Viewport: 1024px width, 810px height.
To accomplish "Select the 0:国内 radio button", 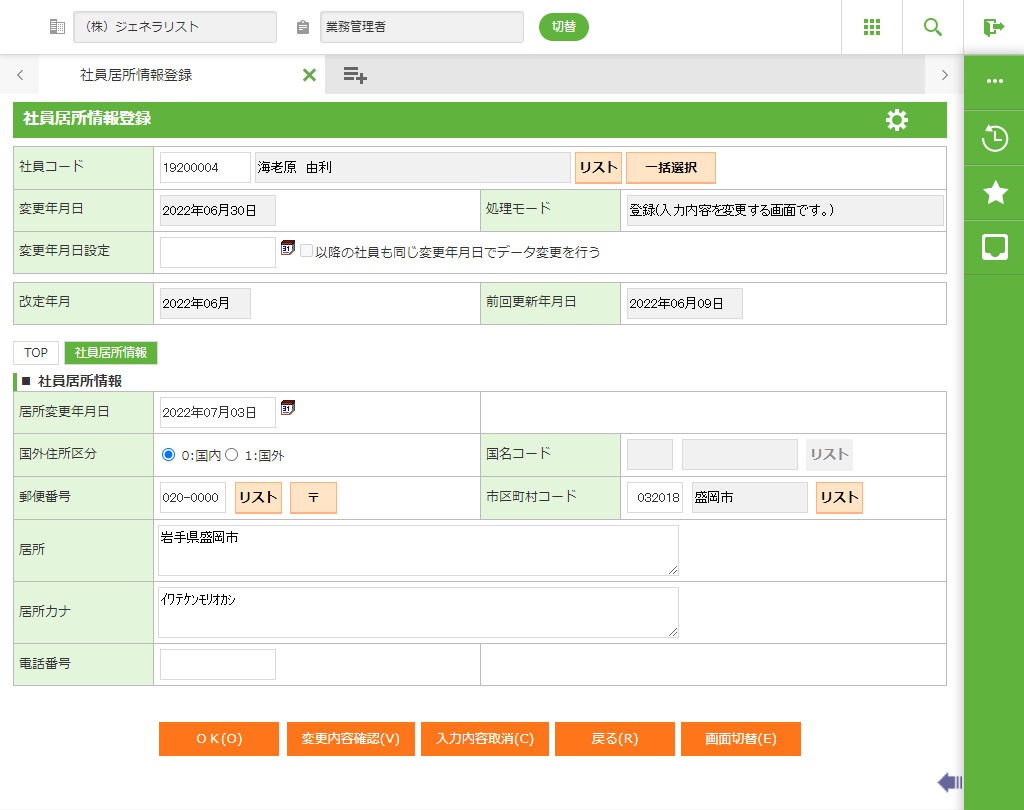I will coord(168,455).
